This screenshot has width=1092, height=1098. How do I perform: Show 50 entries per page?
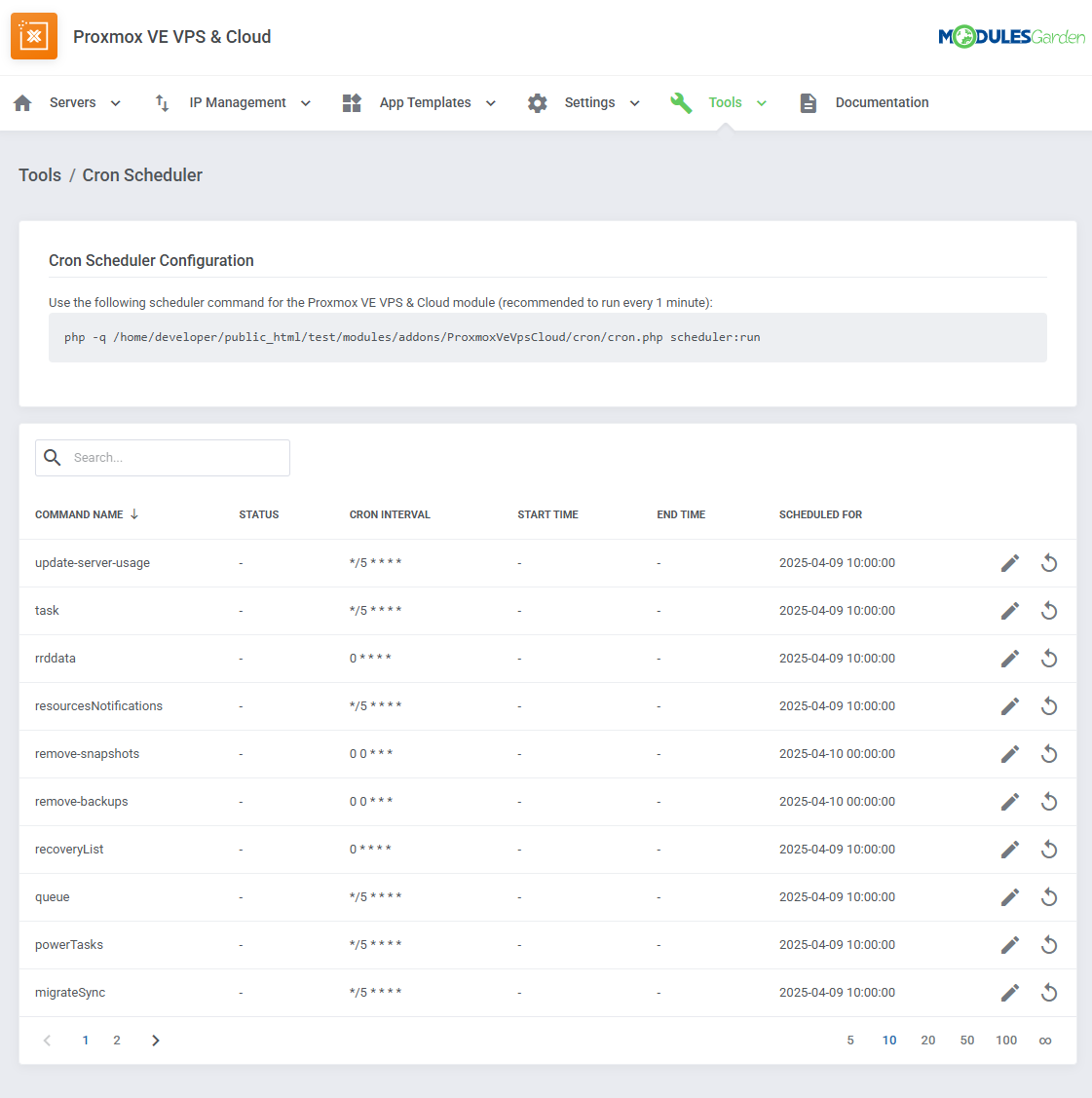pyautogui.click(x=966, y=1041)
